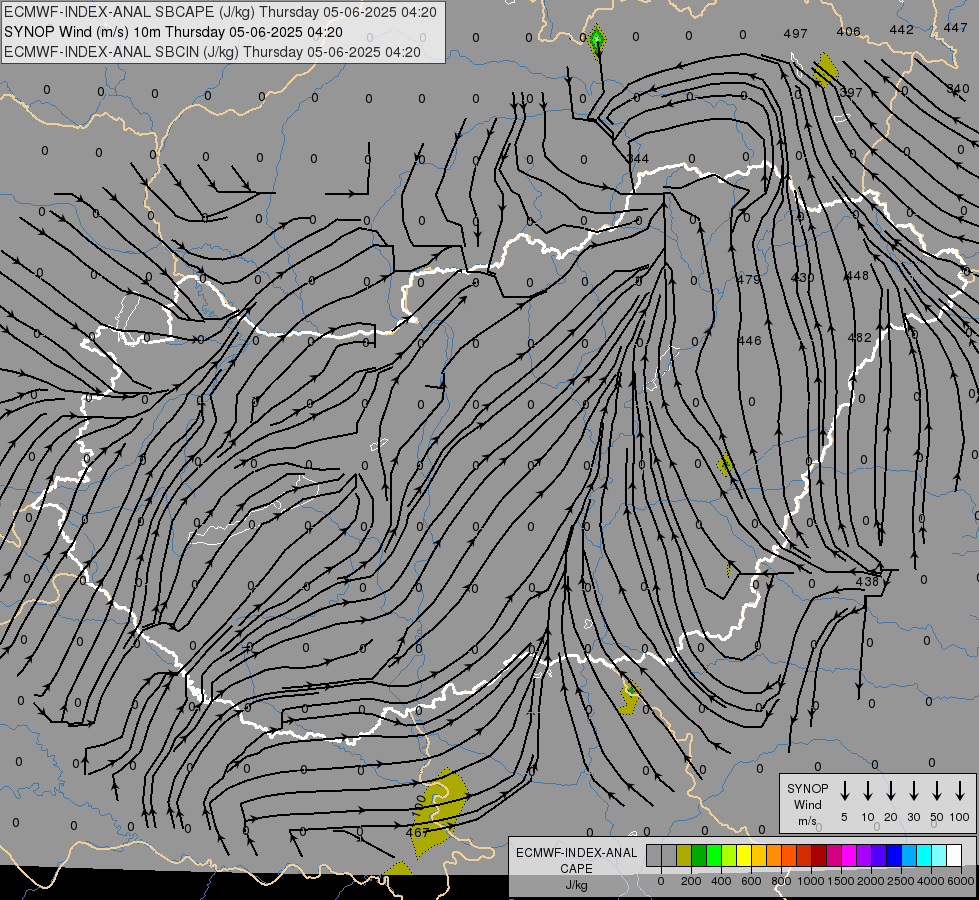The height and width of the screenshot is (900, 979).
Task: Select the 482 value on the map
Action: coord(860,337)
